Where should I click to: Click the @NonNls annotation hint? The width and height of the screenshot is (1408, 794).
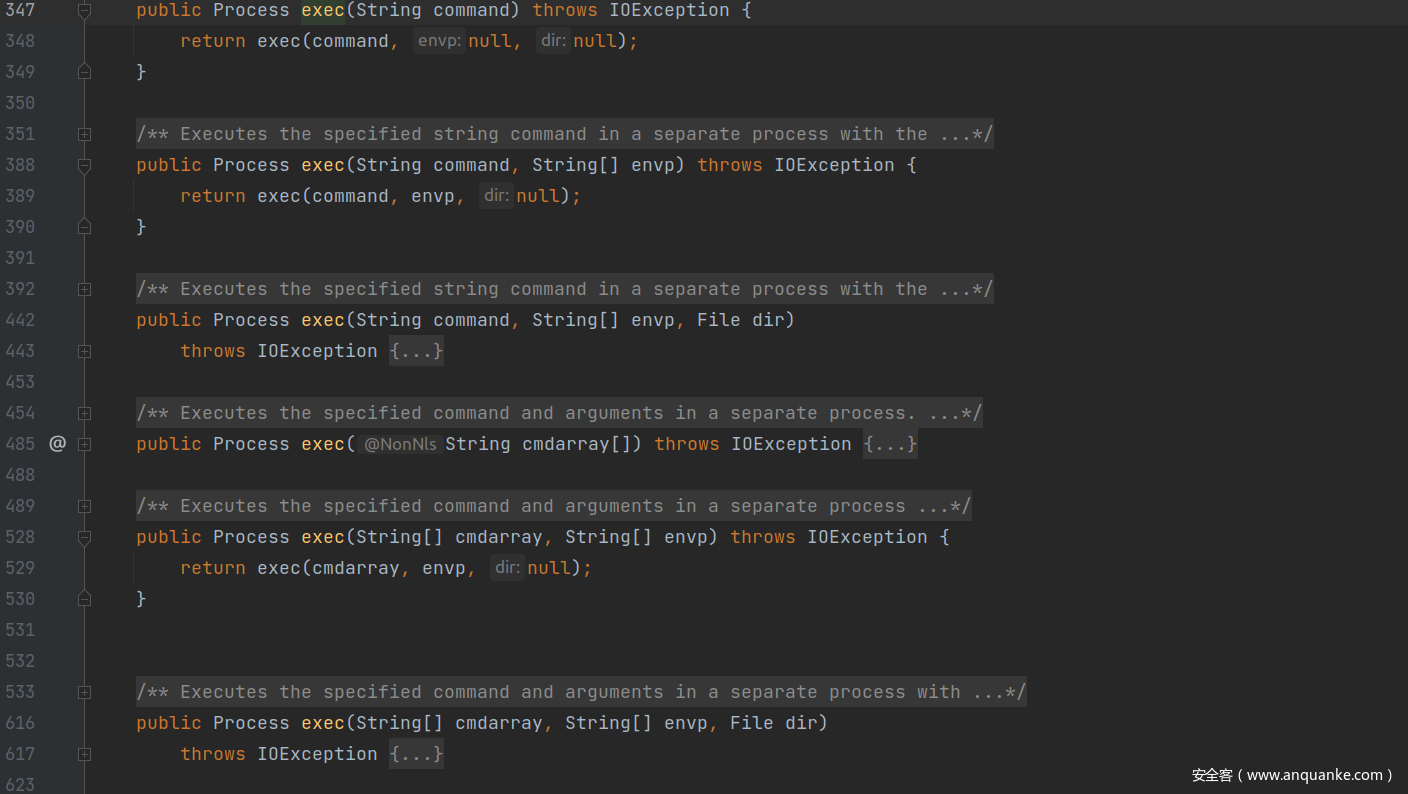pos(400,444)
